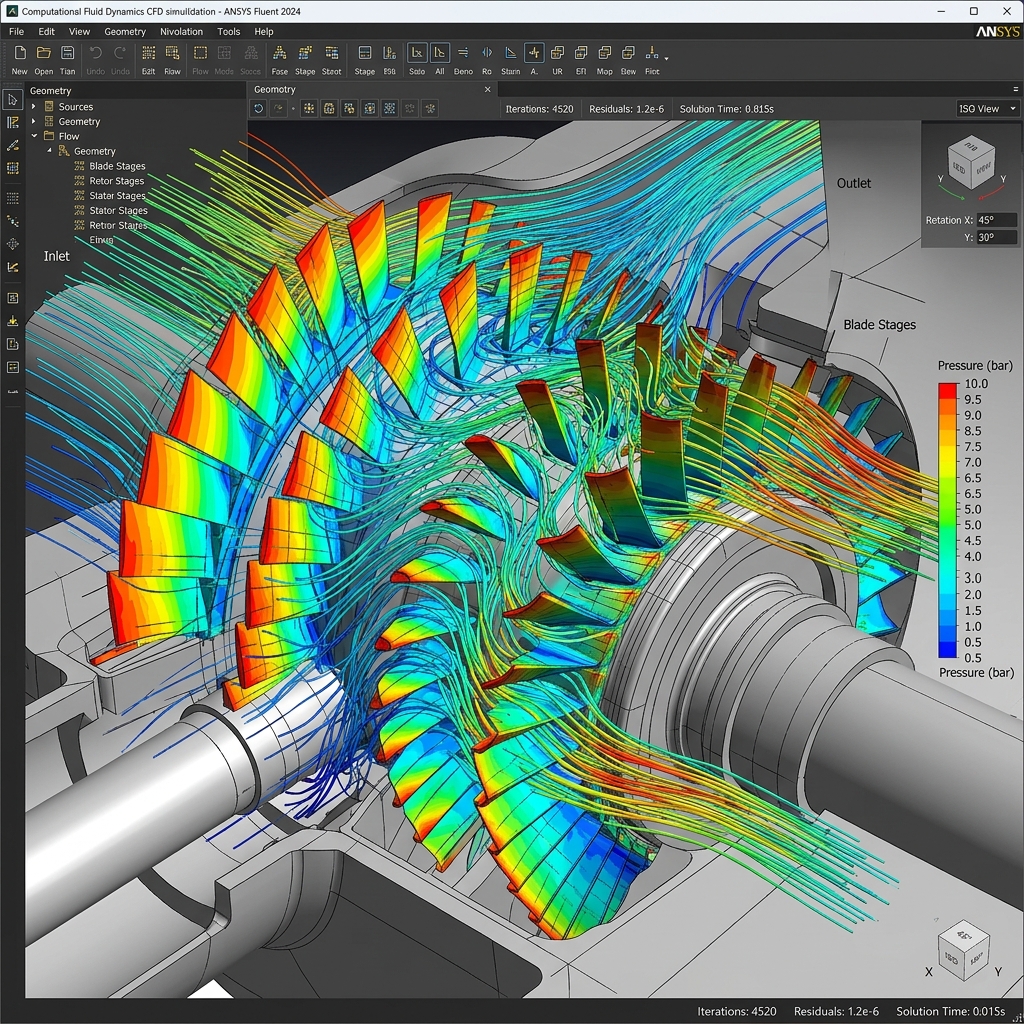Select Retor Stages in the tree

(116, 181)
